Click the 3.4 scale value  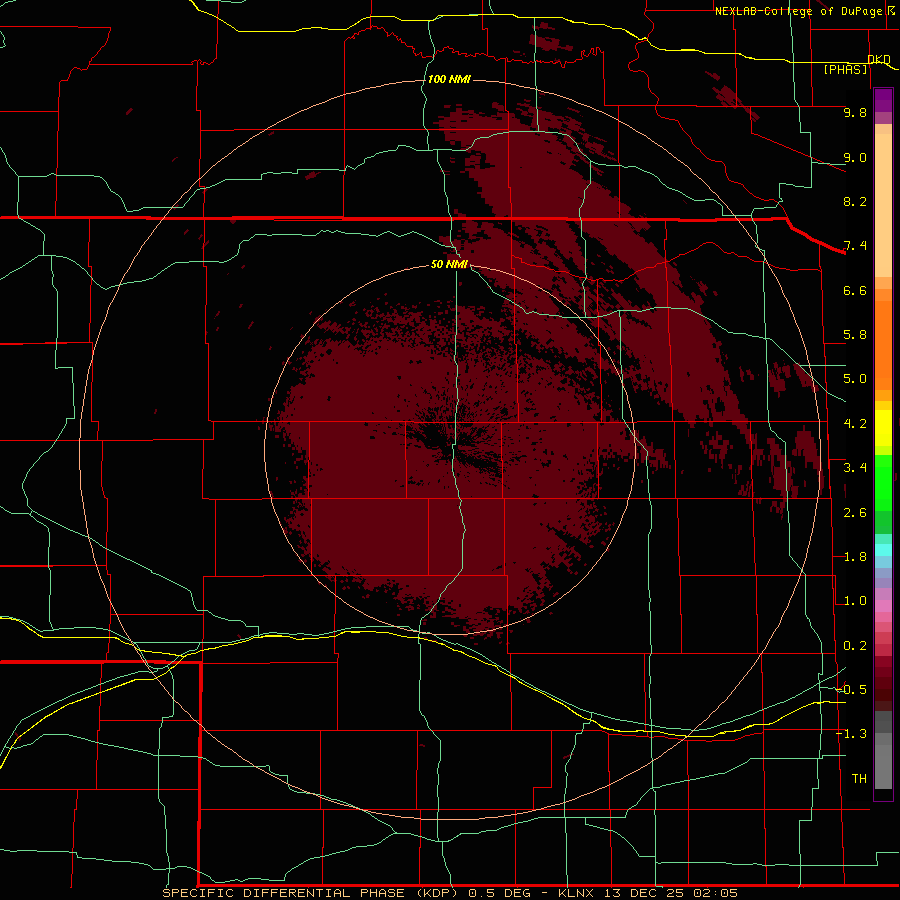point(855,468)
